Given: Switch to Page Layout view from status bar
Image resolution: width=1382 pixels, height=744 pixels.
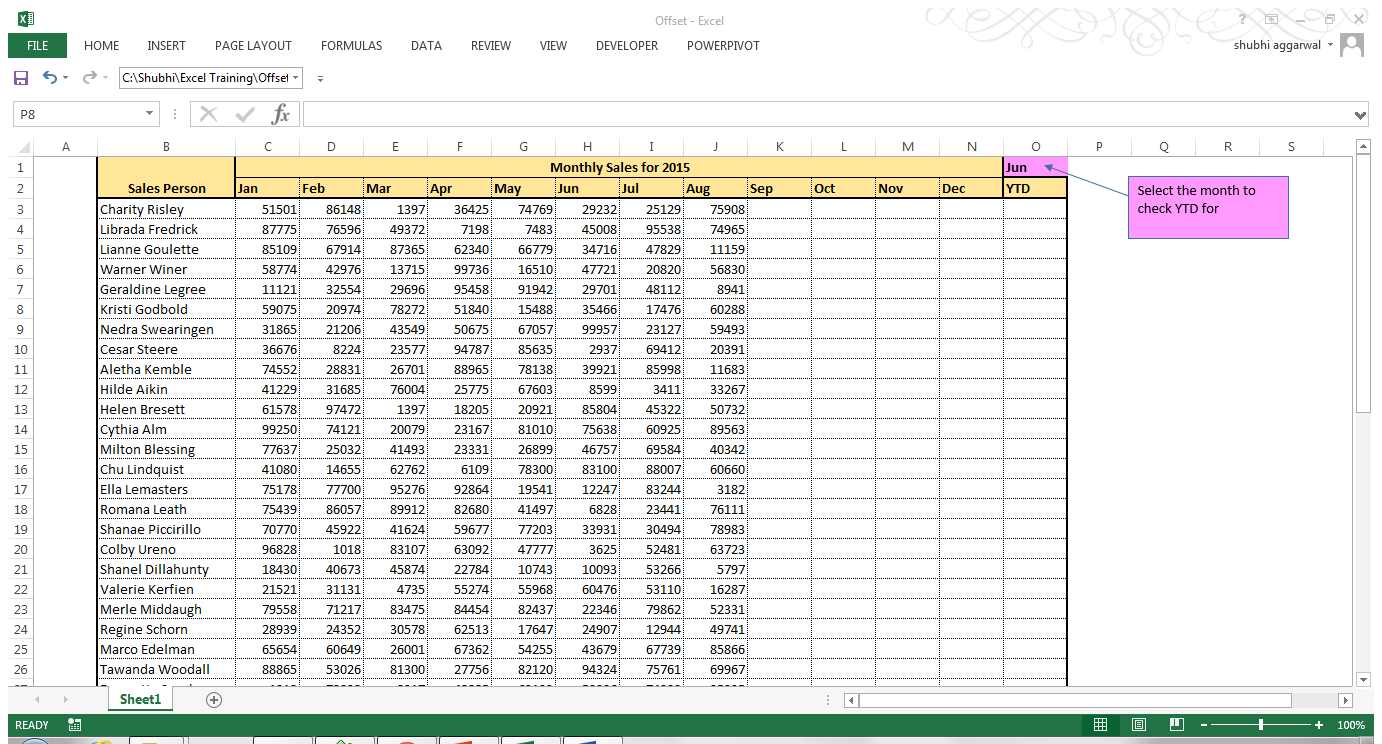Looking at the screenshot, I should (x=1139, y=724).
